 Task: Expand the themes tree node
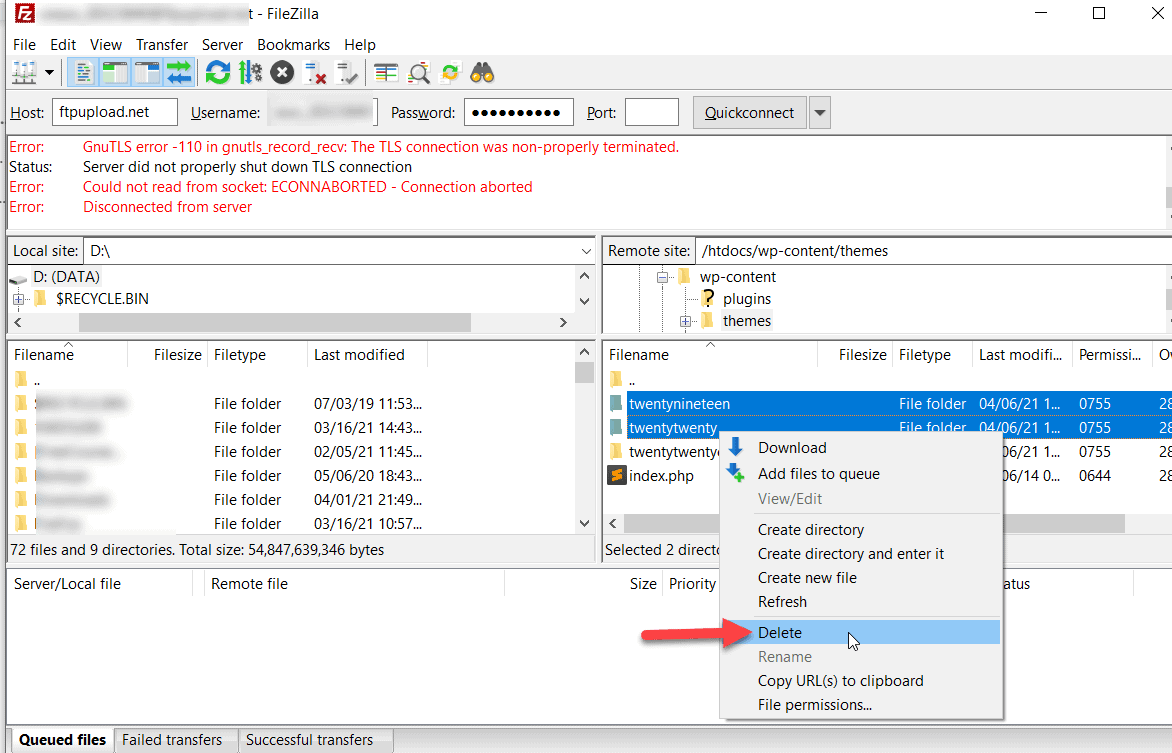[685, 322]
